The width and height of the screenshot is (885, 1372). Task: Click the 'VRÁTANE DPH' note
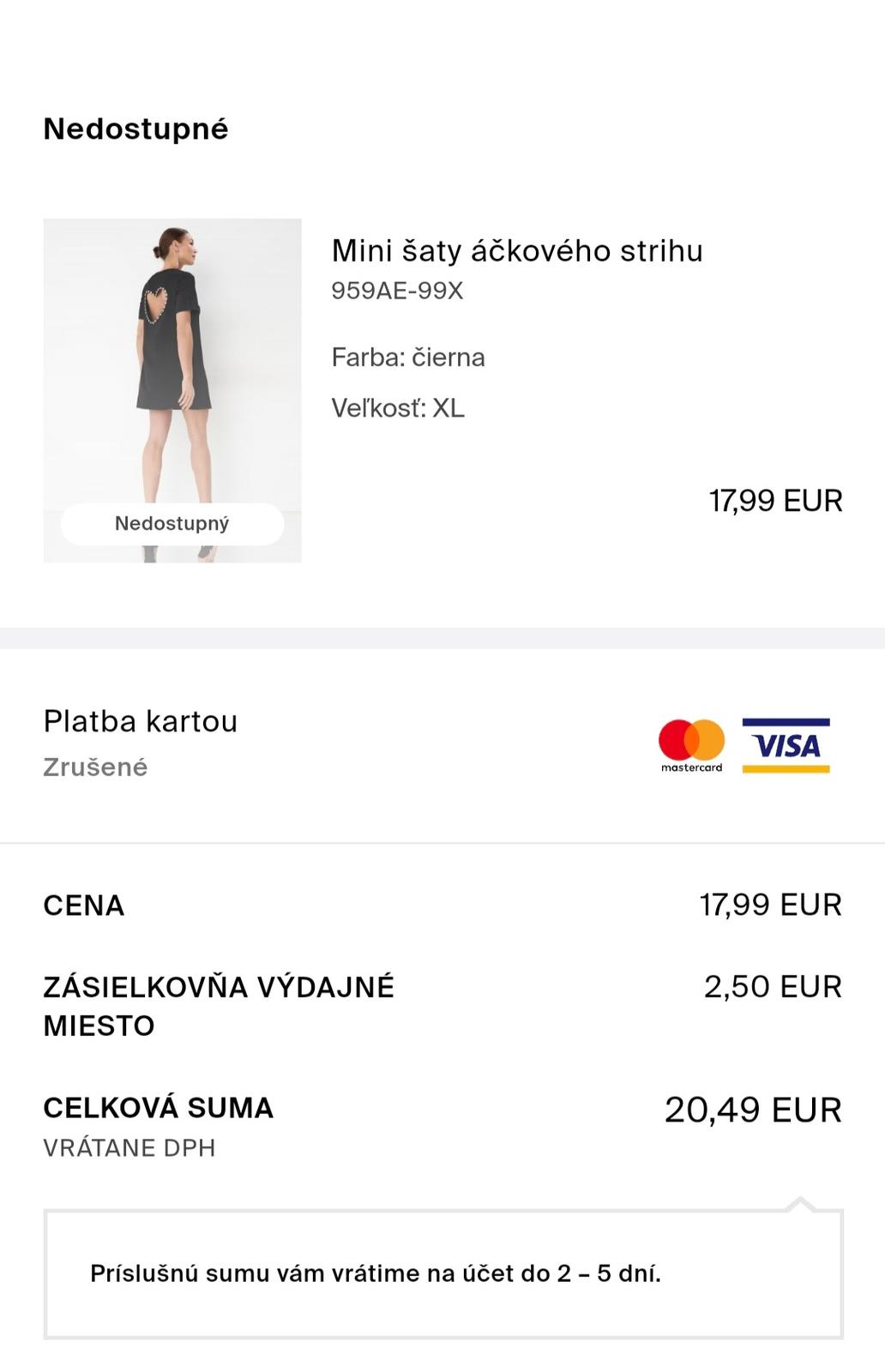pyautogui.click(x=129, y=1147)
